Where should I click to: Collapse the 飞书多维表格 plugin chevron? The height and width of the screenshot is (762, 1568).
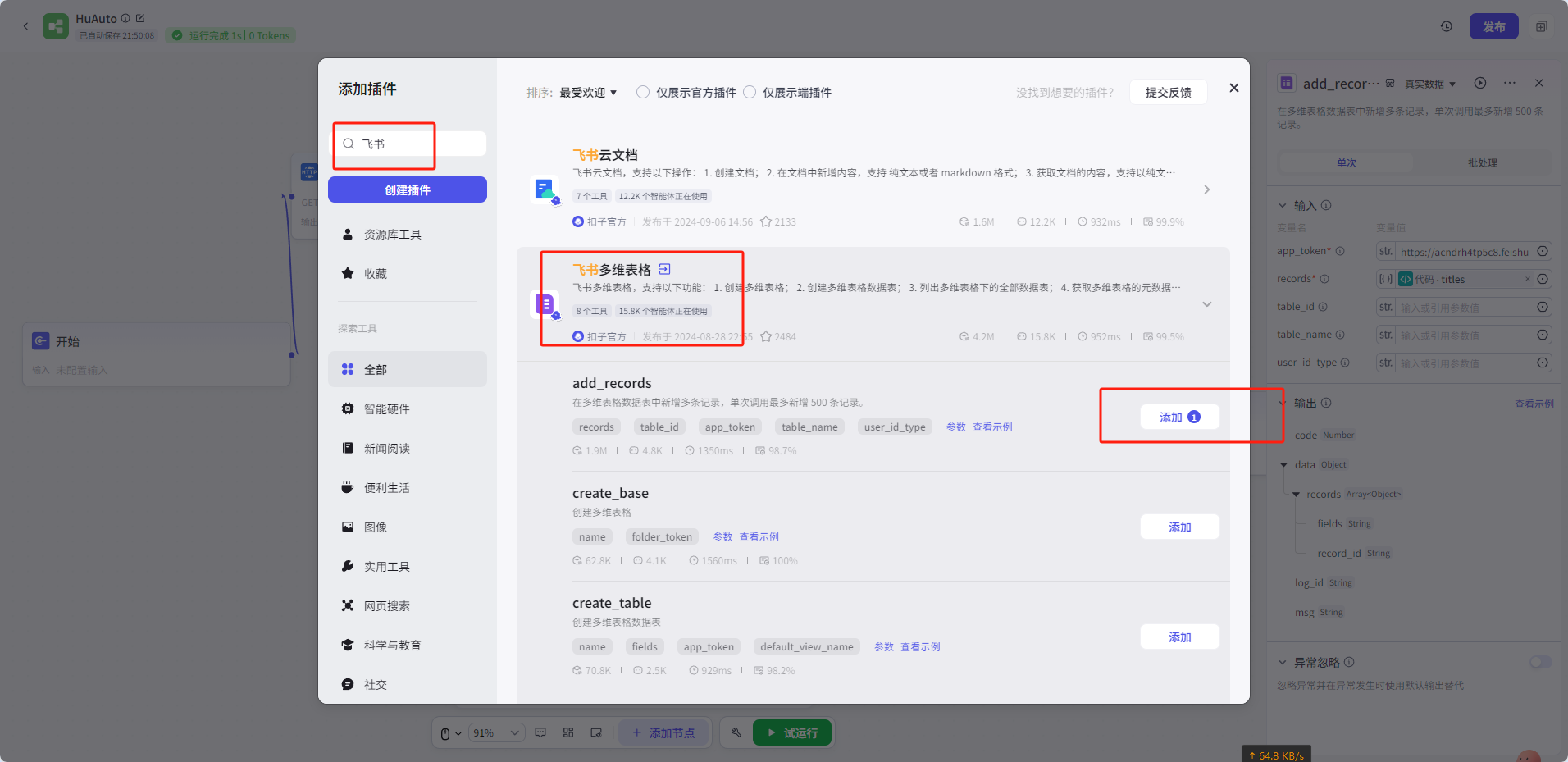coord(1206,304)
